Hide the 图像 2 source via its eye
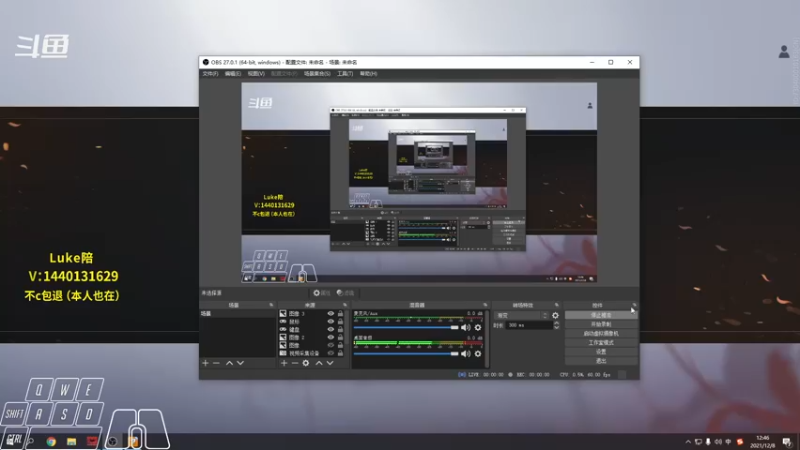Screen dimensions: 800x450 pyautogui.click(x=331, y=337)
